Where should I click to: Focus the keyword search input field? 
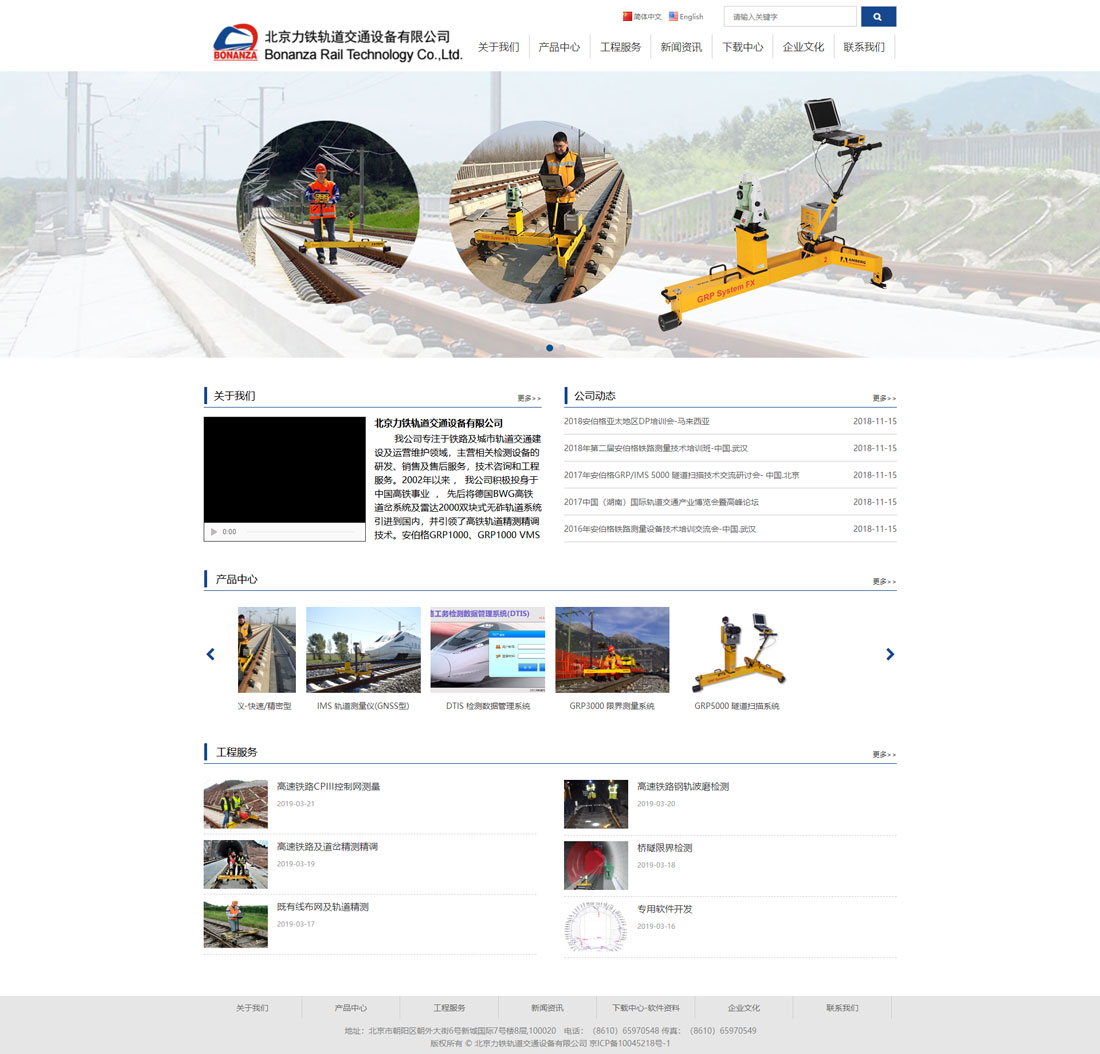click(x=790, y=17)
